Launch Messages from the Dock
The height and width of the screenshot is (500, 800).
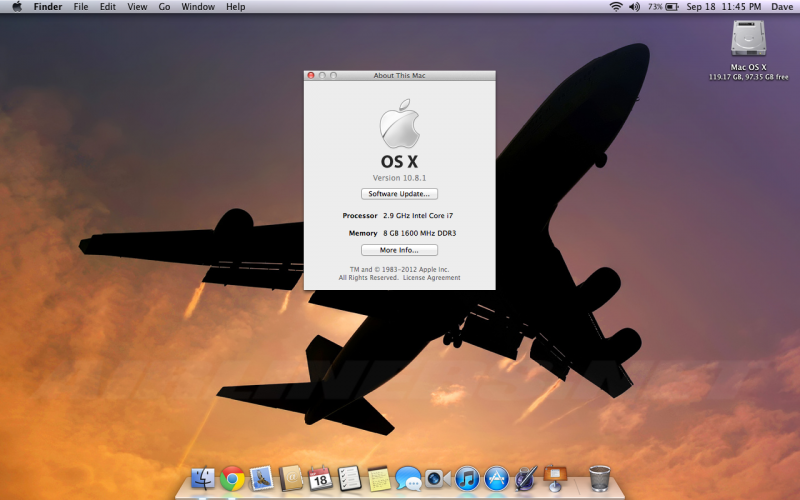pyautogui.click(x=408, y=479)
